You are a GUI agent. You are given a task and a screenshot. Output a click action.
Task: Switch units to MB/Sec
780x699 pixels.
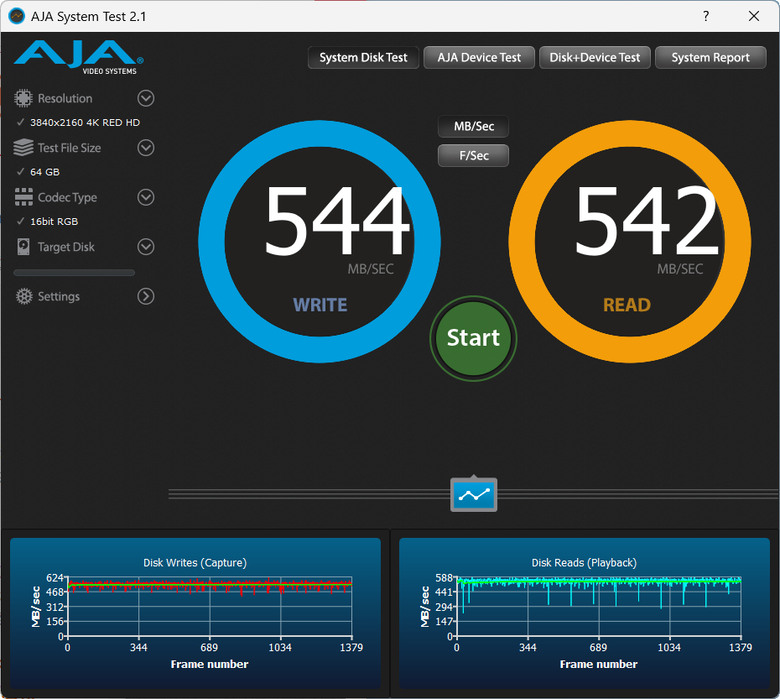point(474,126)
